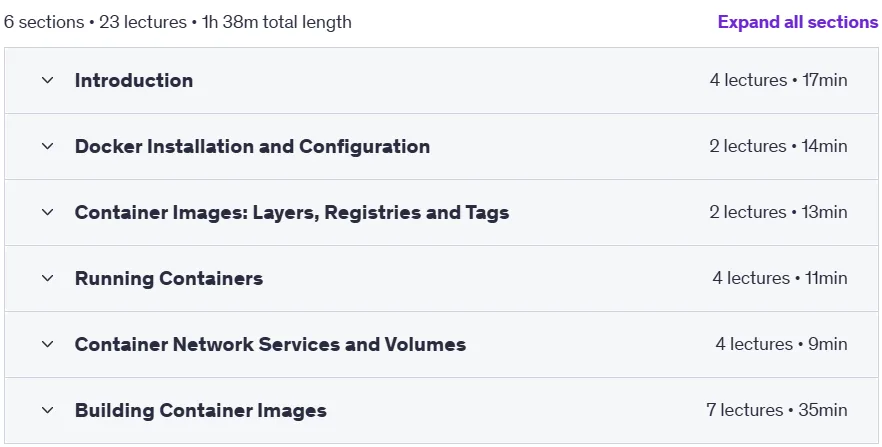Click the 4 lectures • 17min label

[778, 80]
